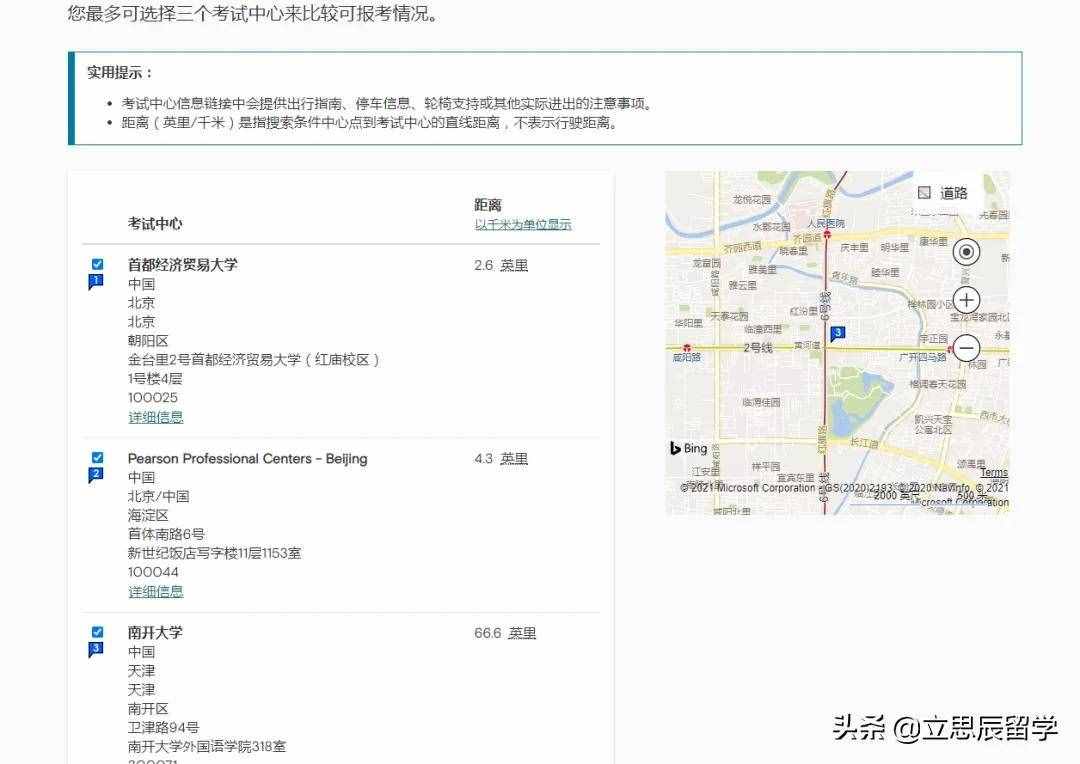Click the blue marker 1 flag icon

click(96, 282)
